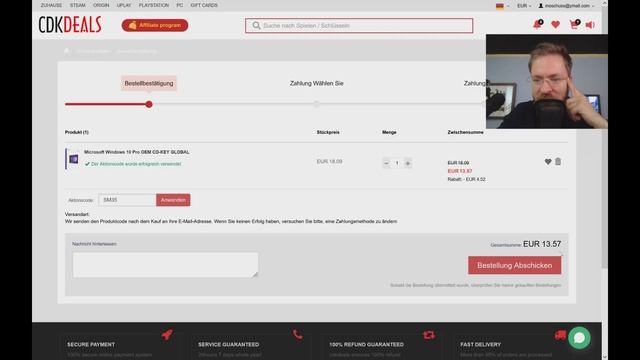Click the Fast Delivery truck icon
This screenshot has width=640, height=360.
[560, 335]
